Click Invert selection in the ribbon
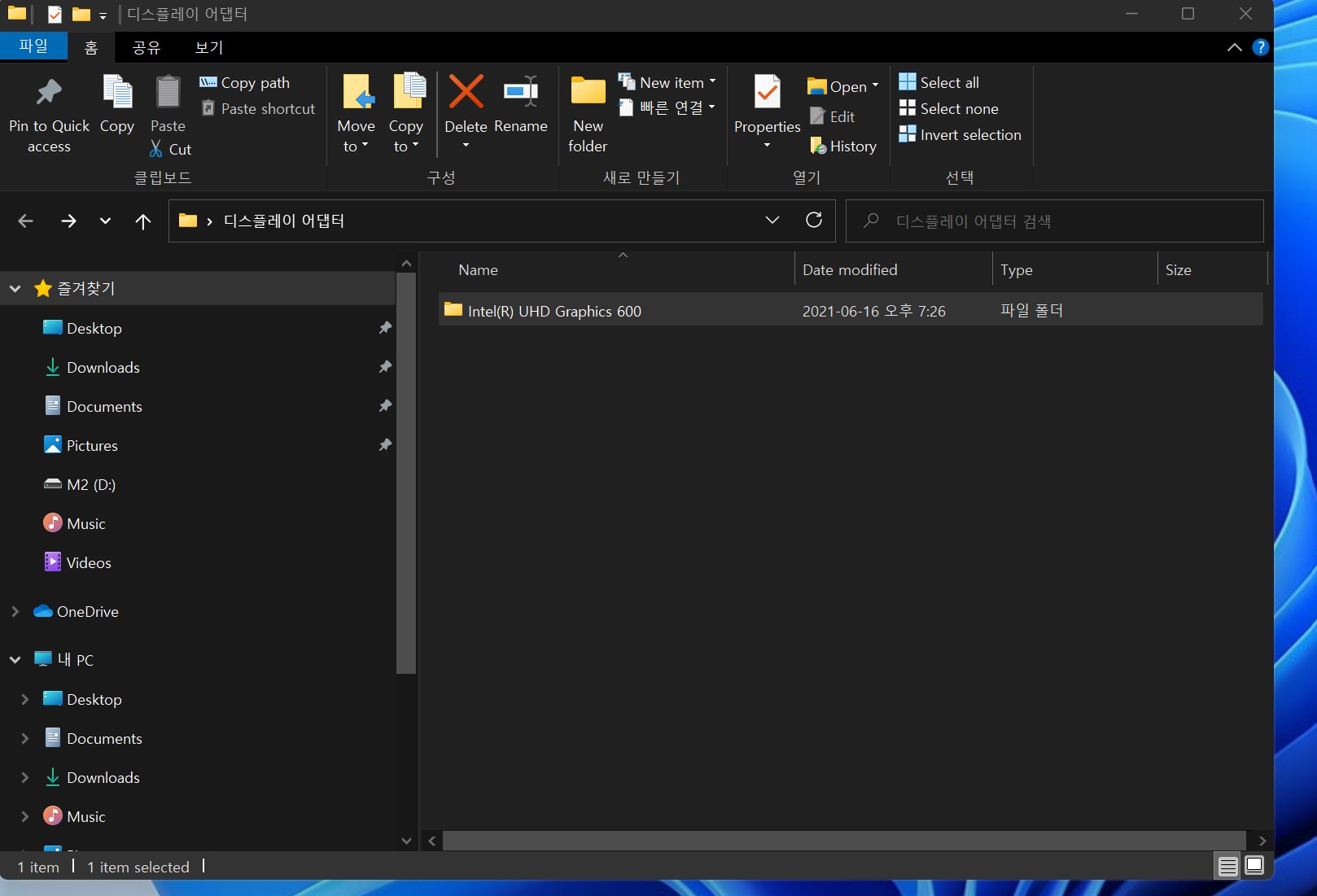The width and height of the screenshot is (1317, 896). click(960, 134)
